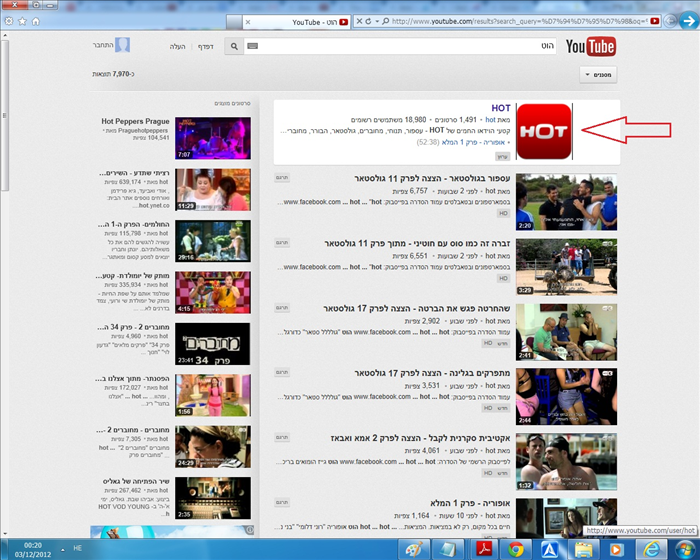Play the 7:07 Hot Peppers Prague thumbnail

pos(213,138)
